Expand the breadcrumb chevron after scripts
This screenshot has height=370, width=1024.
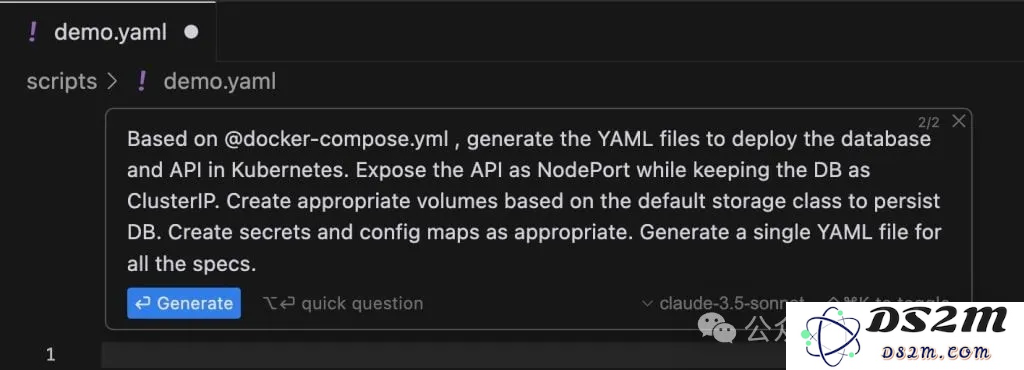[x=112, y=82]
